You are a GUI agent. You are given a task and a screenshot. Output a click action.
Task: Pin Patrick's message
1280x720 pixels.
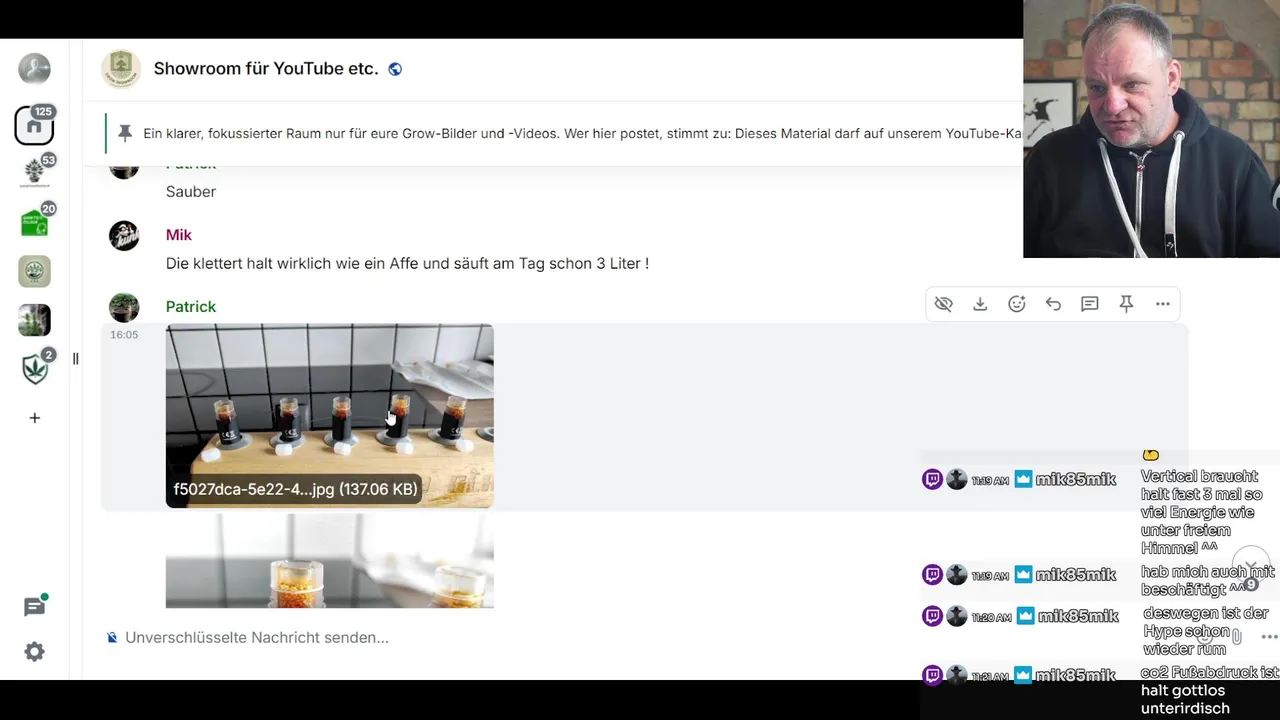point(1126,304)
